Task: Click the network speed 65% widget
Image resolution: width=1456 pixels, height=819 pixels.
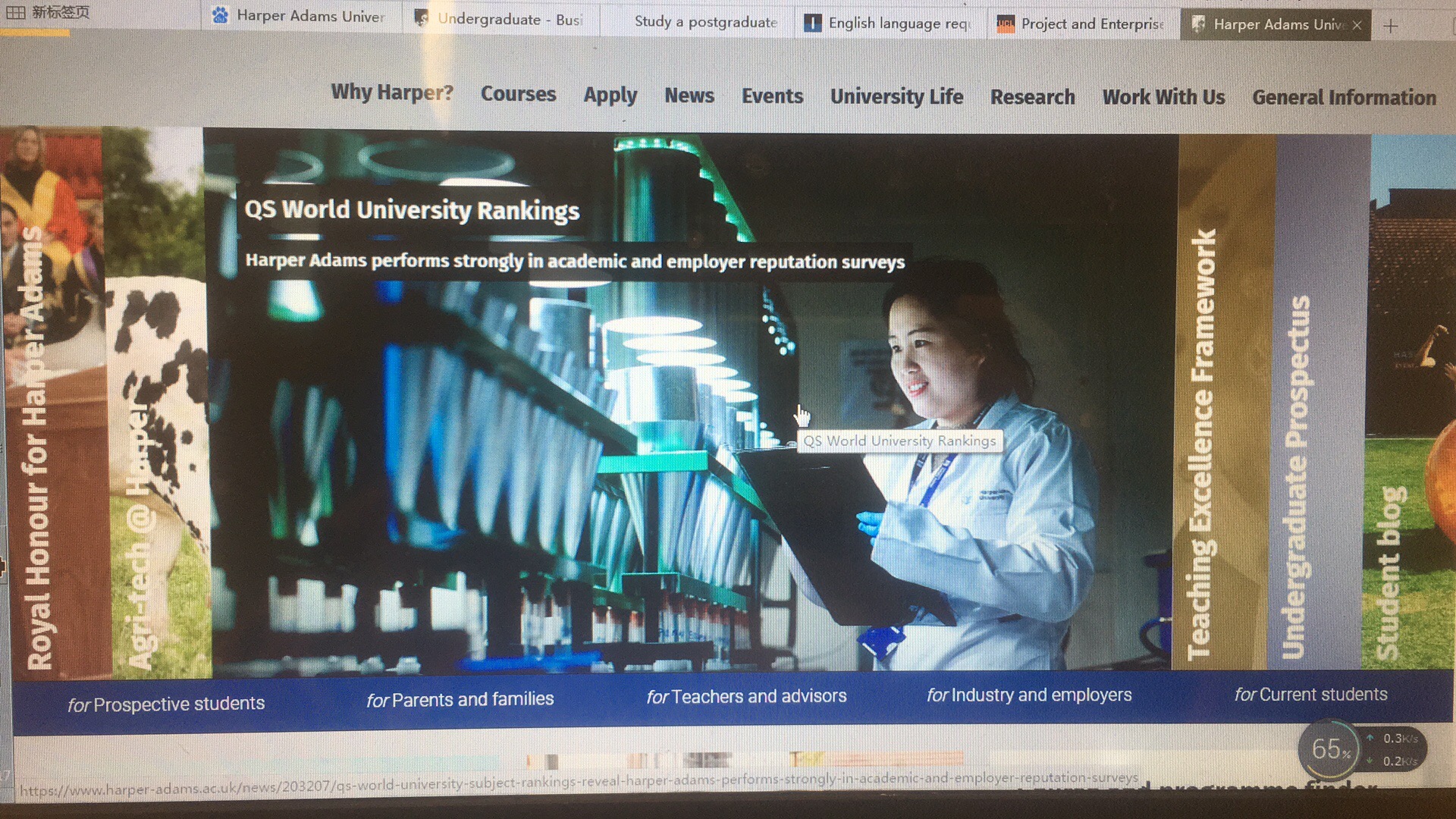Action: [x=1331, y=749]
